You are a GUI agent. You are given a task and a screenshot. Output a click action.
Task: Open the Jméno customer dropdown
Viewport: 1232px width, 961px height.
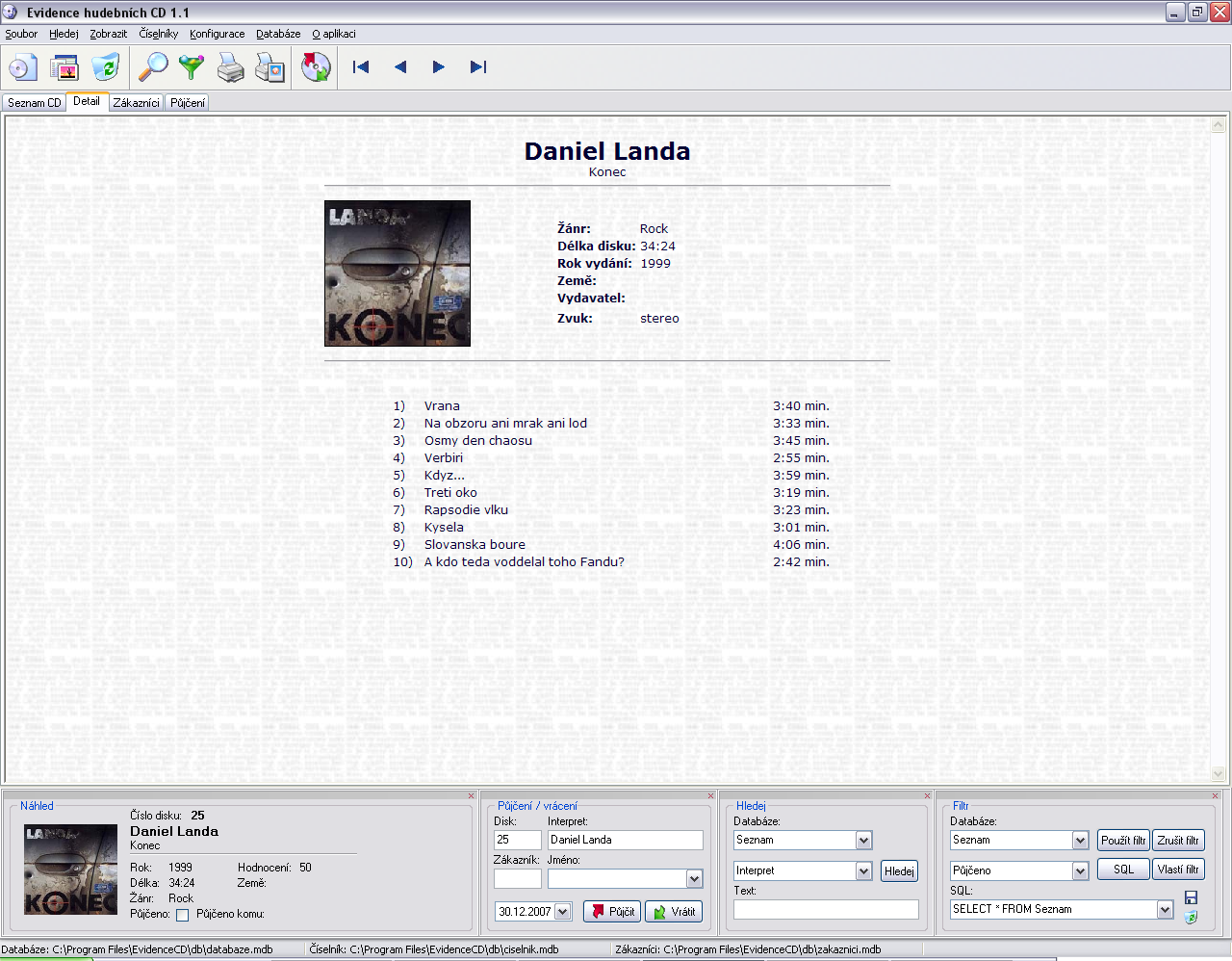pos(694,879)
